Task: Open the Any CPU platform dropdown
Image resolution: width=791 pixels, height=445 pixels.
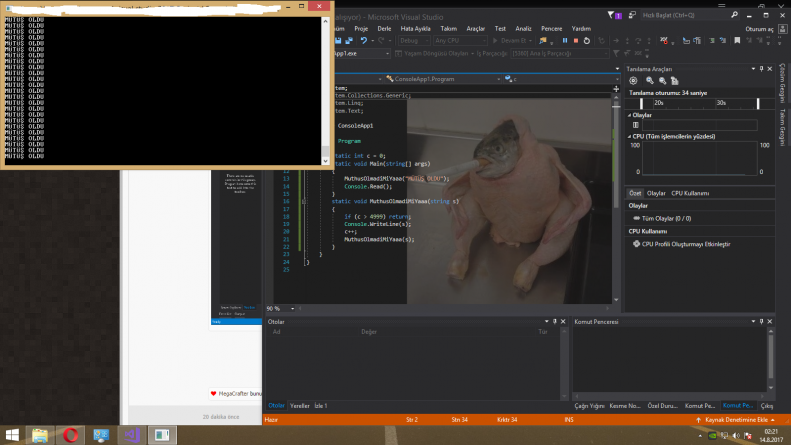Action: click(460, 41)
